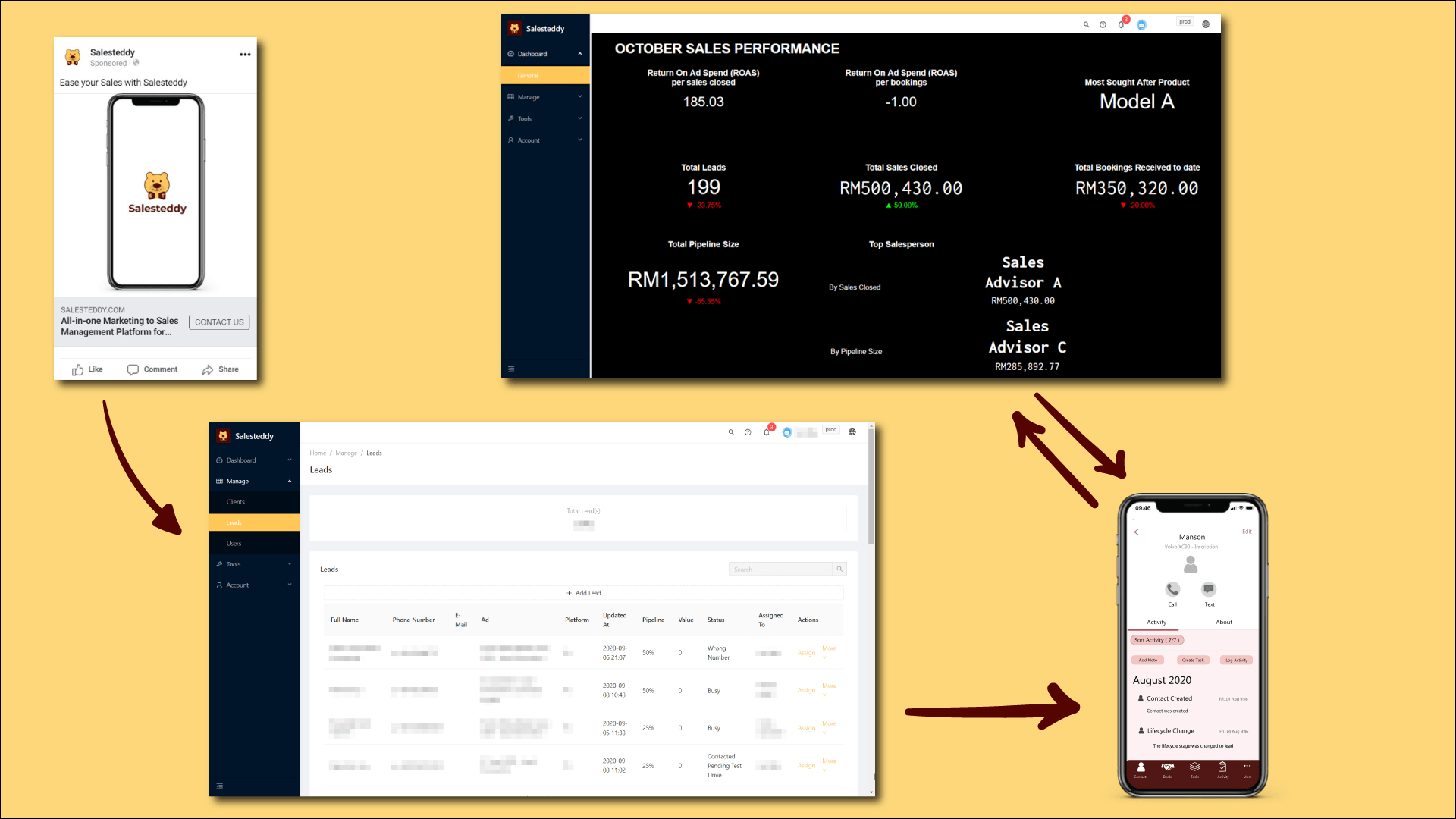Switch to the About tab on phone
The image size is (1456, 819).
click(1224, 623)
